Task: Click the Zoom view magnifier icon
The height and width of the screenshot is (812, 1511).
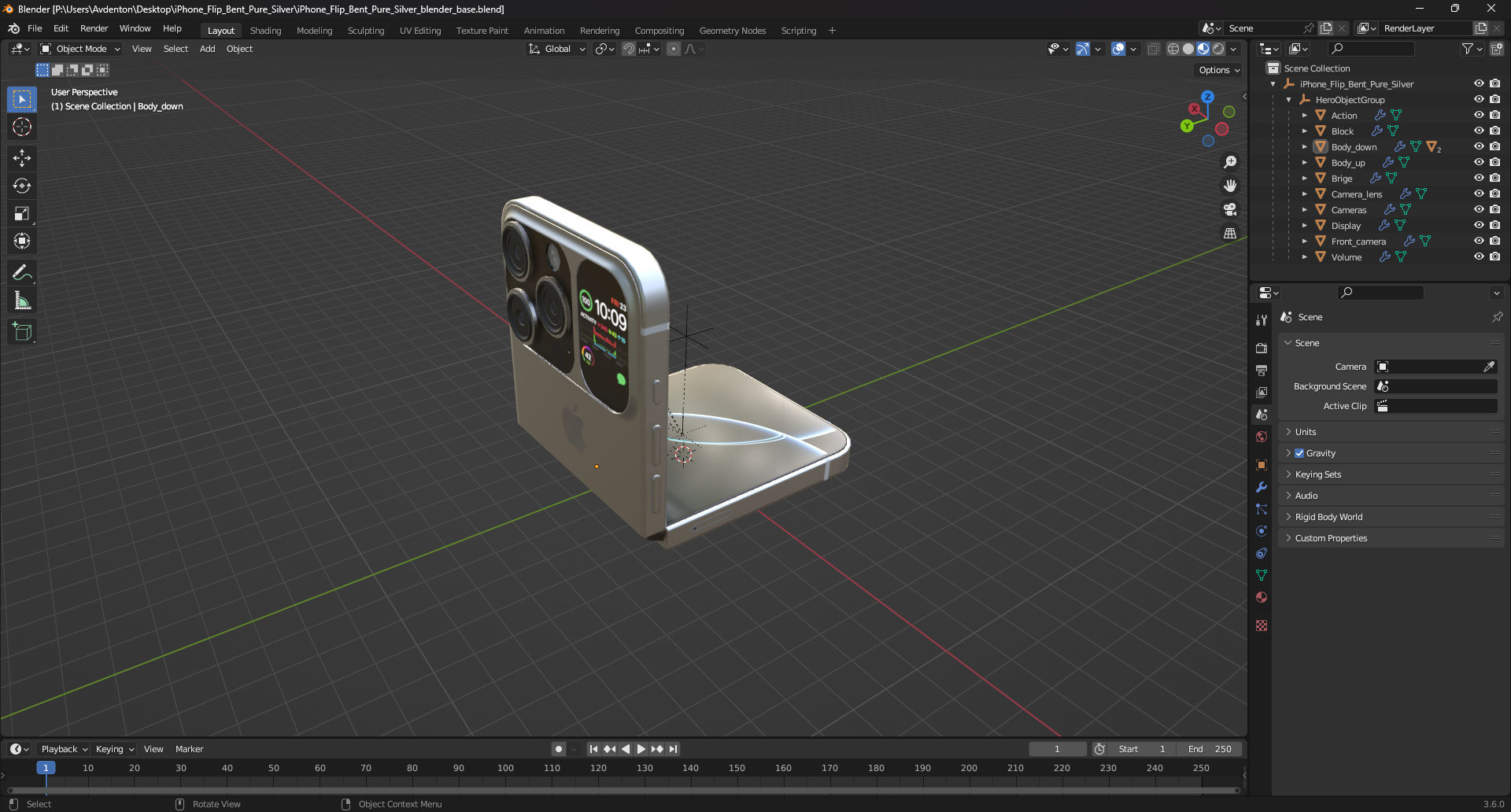Action: 1229,162
